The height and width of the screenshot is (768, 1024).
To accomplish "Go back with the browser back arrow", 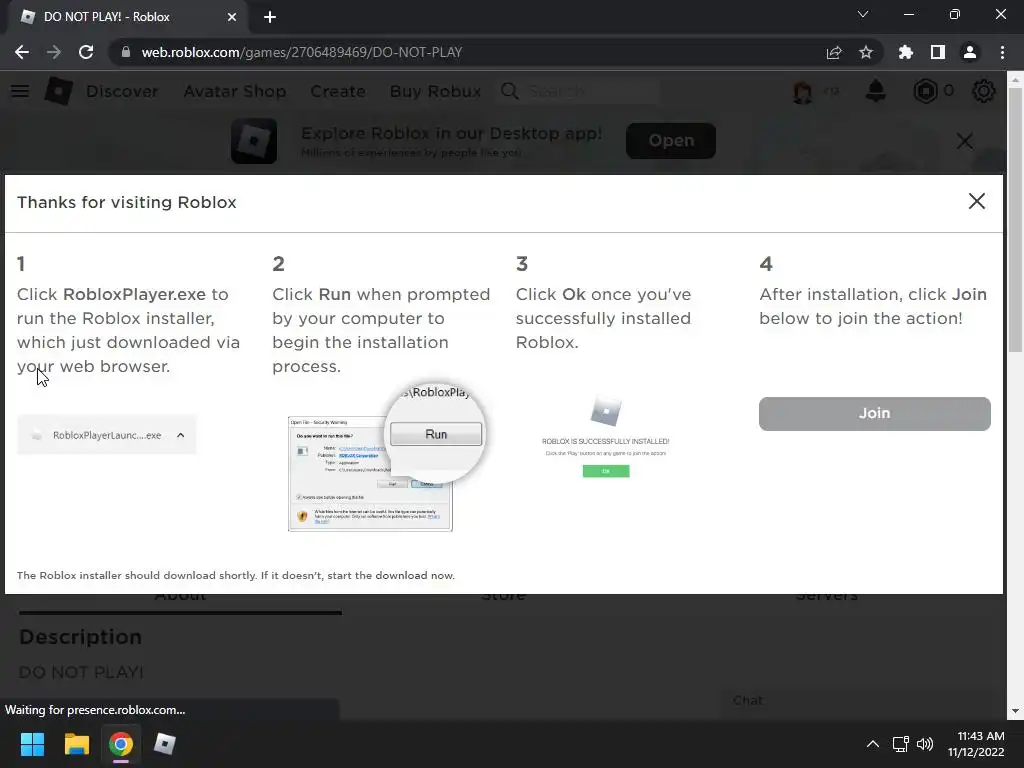I will [x=22, y=52].
